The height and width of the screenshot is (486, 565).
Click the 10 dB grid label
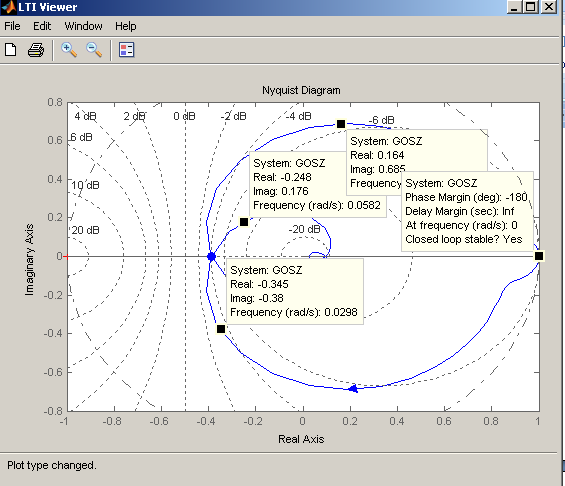pos(85,185)
